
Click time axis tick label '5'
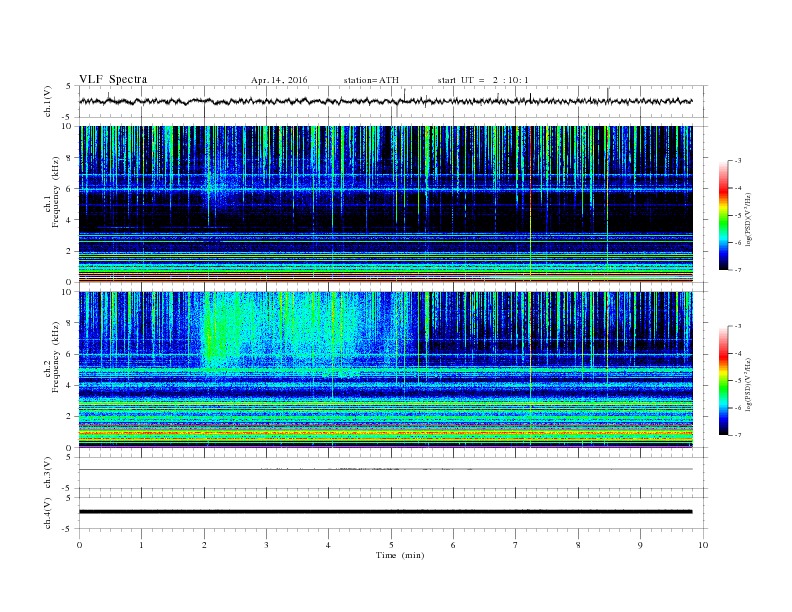[391, 545]
